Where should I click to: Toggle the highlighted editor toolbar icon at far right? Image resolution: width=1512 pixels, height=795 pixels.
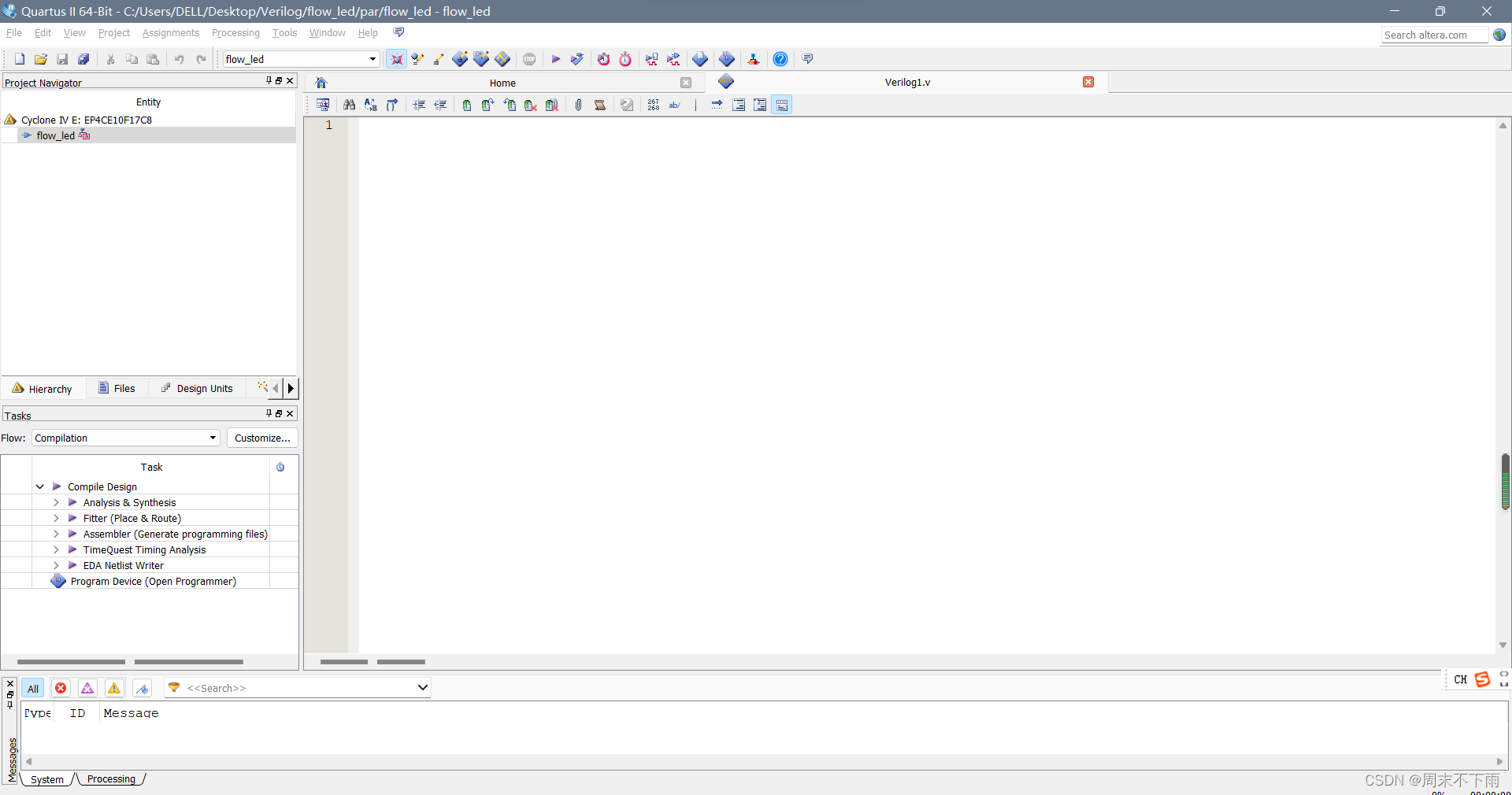coord(782,105)
